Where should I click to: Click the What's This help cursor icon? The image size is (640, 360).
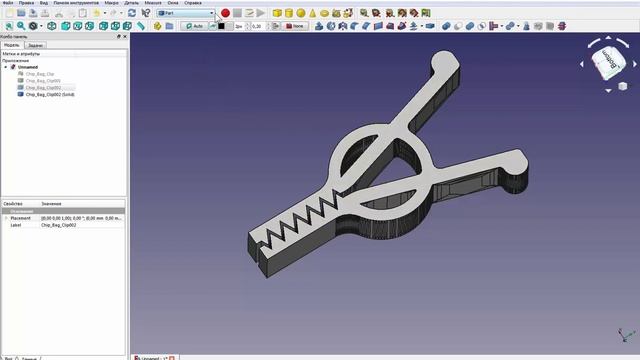click(146, 13)
